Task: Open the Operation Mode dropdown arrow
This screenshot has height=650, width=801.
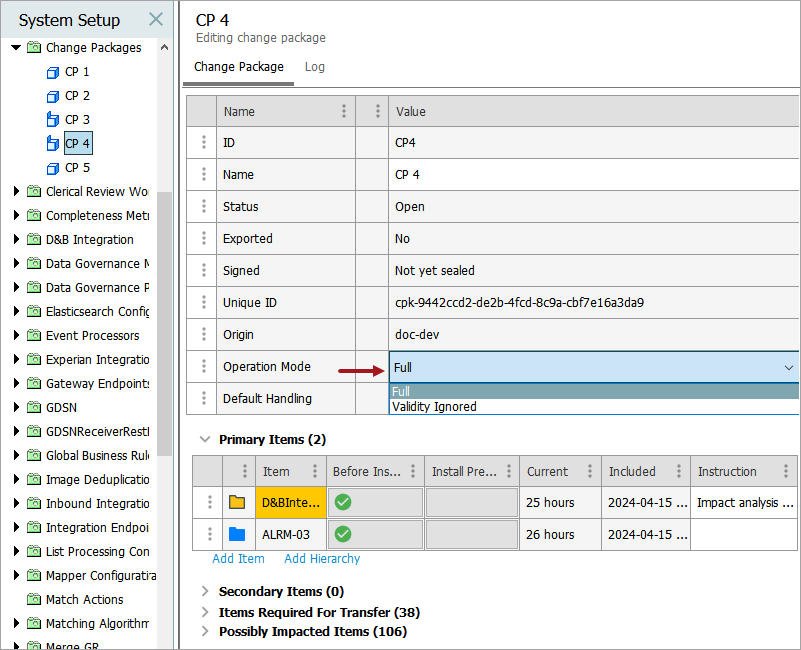Action: coord(788,368)
